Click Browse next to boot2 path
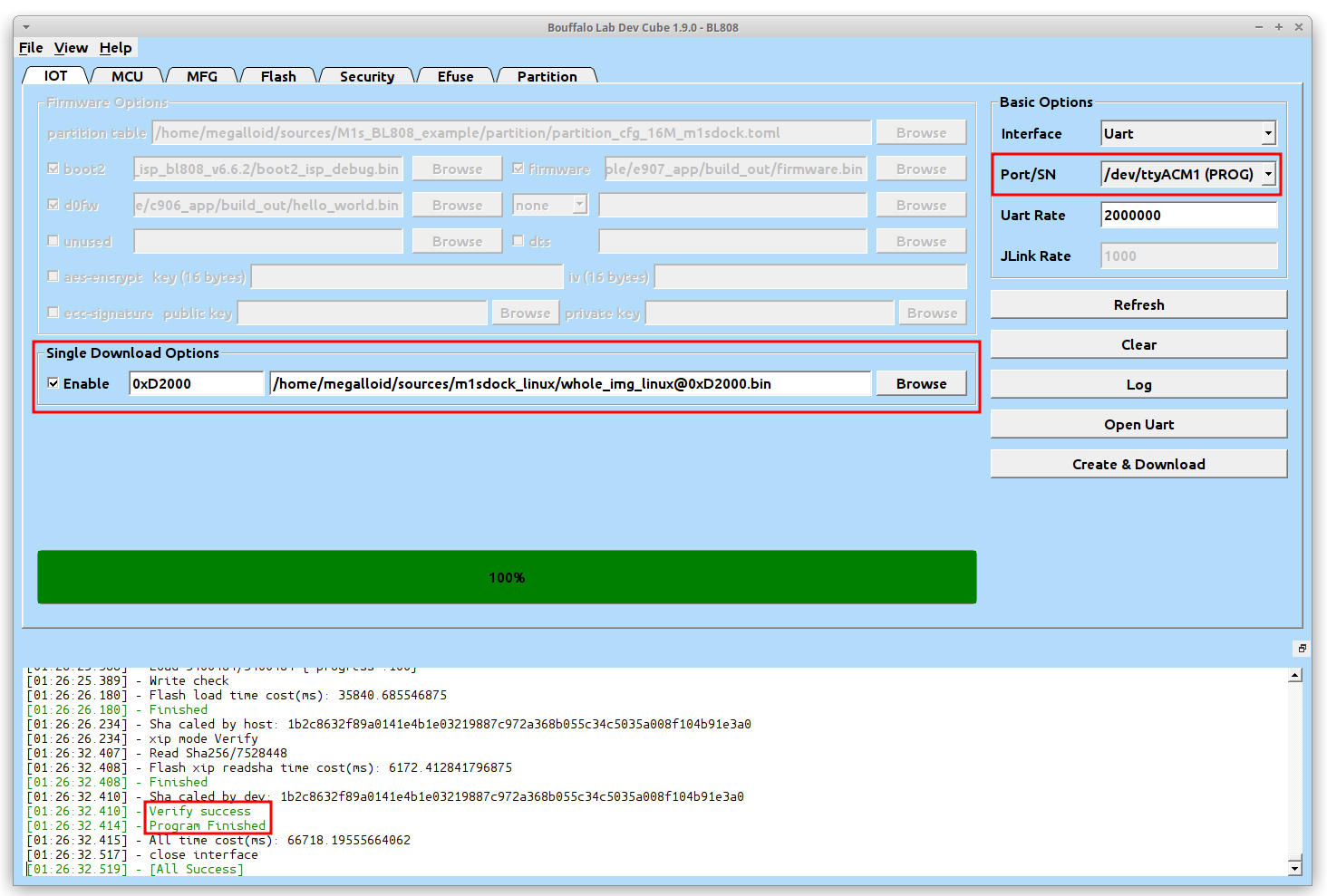Viewport: 1327px width, 896px height. click(x=457, y=169)
